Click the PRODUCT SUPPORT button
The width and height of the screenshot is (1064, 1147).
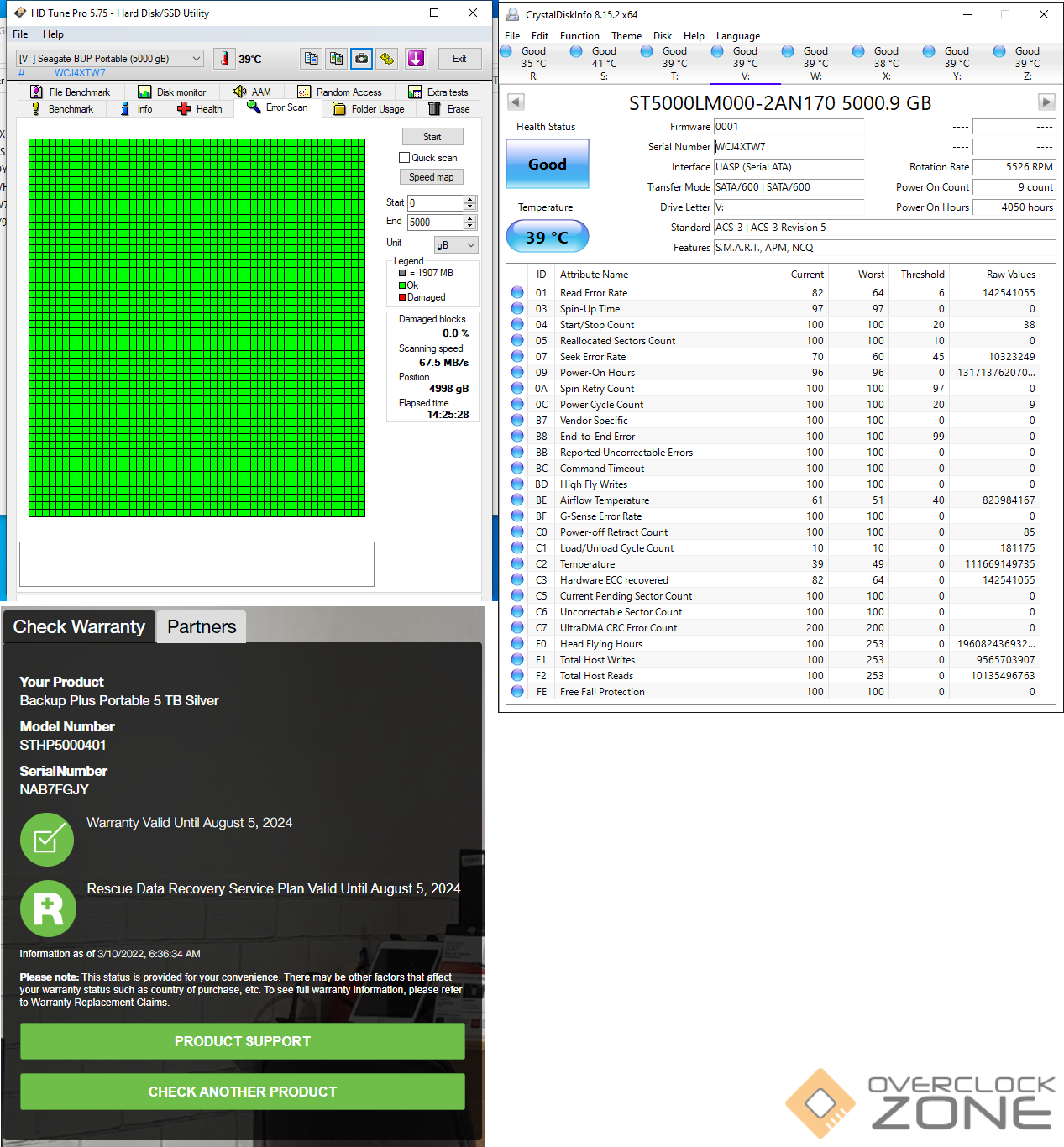242,1041
